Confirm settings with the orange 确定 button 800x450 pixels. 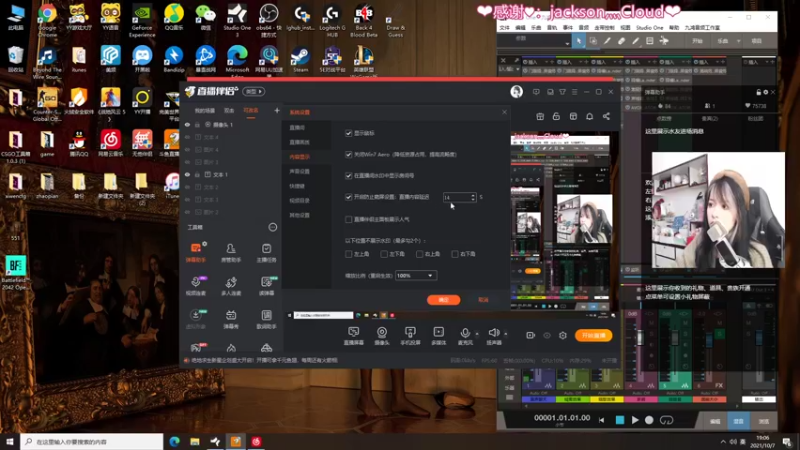443,299
